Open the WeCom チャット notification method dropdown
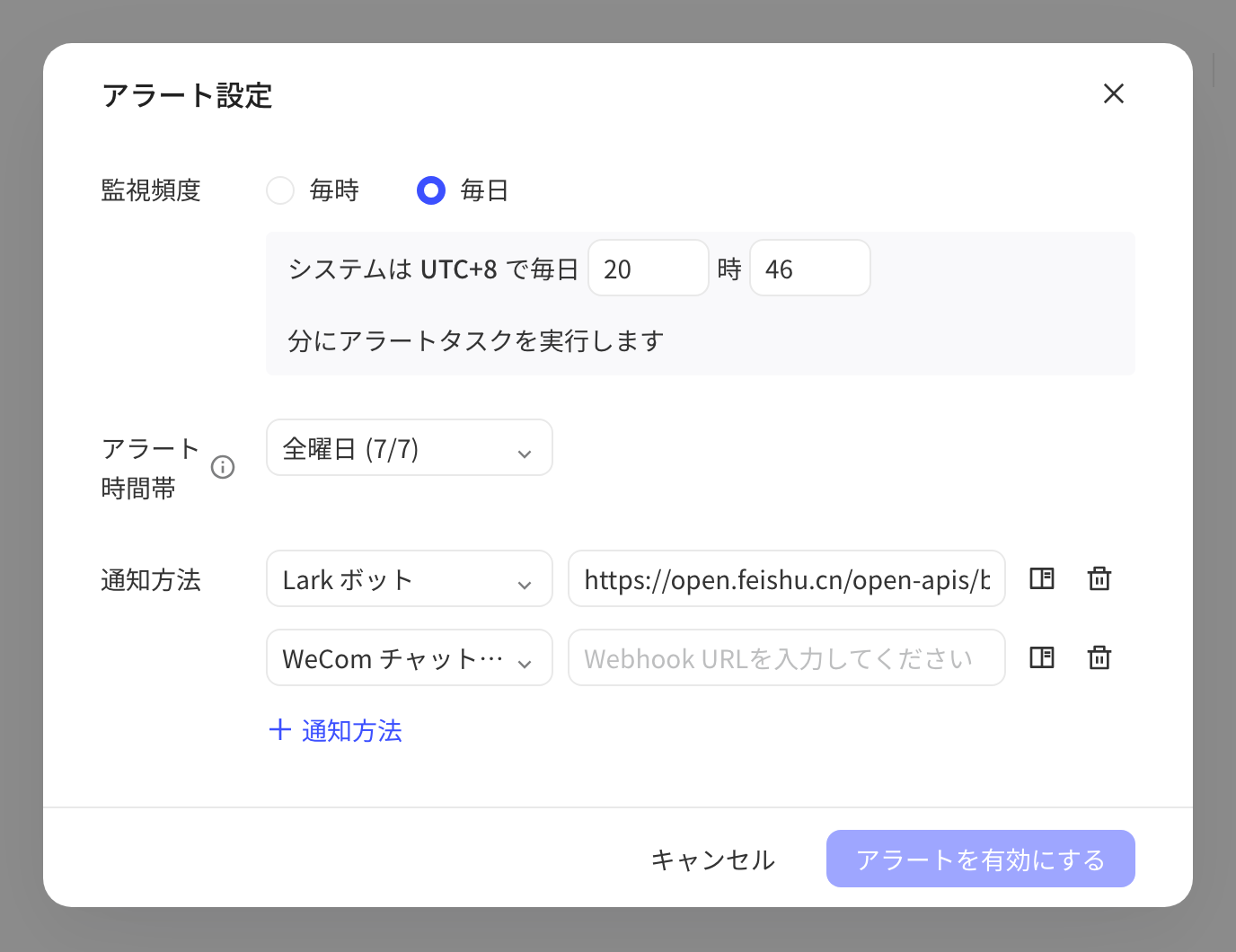 click(410, 657)
